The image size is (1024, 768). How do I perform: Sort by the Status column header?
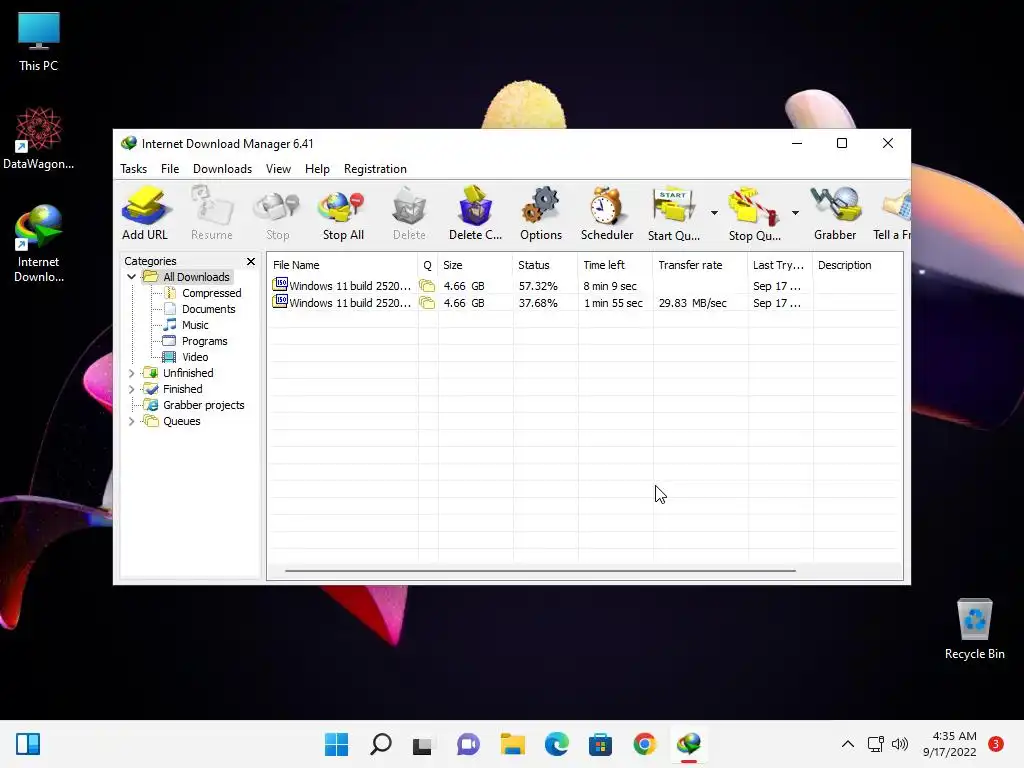point(545,265)
